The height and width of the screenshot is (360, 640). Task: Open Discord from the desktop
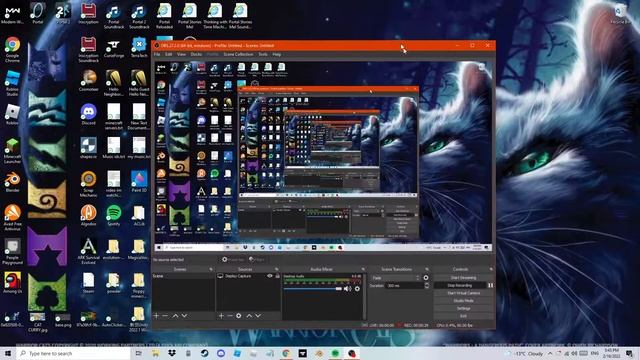click(89, 114)
